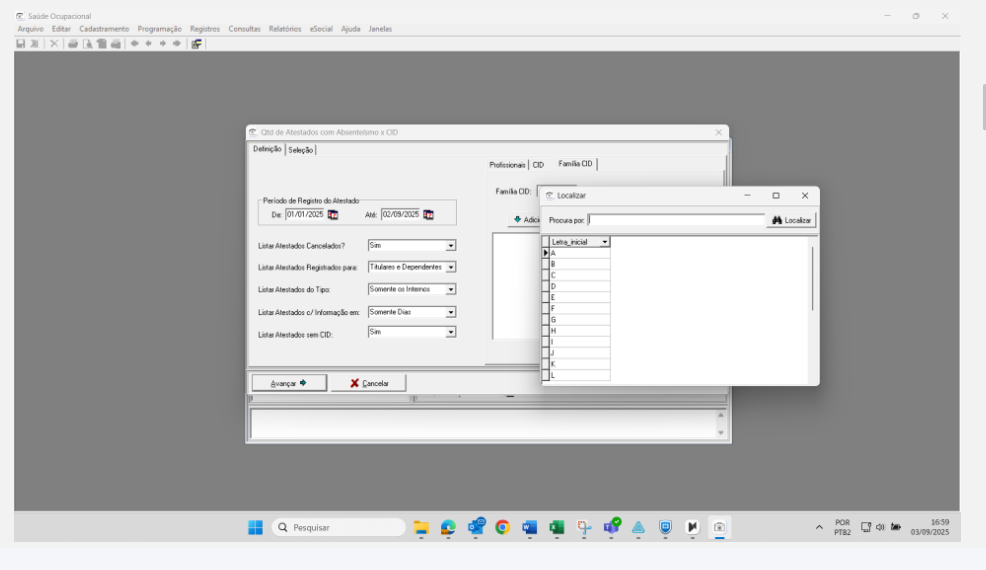The image size is (986, 570).
Task: Expand 'Listar Atestados do Tipo' dropdown
Action: pyautogui.click(x=450, y=289)
